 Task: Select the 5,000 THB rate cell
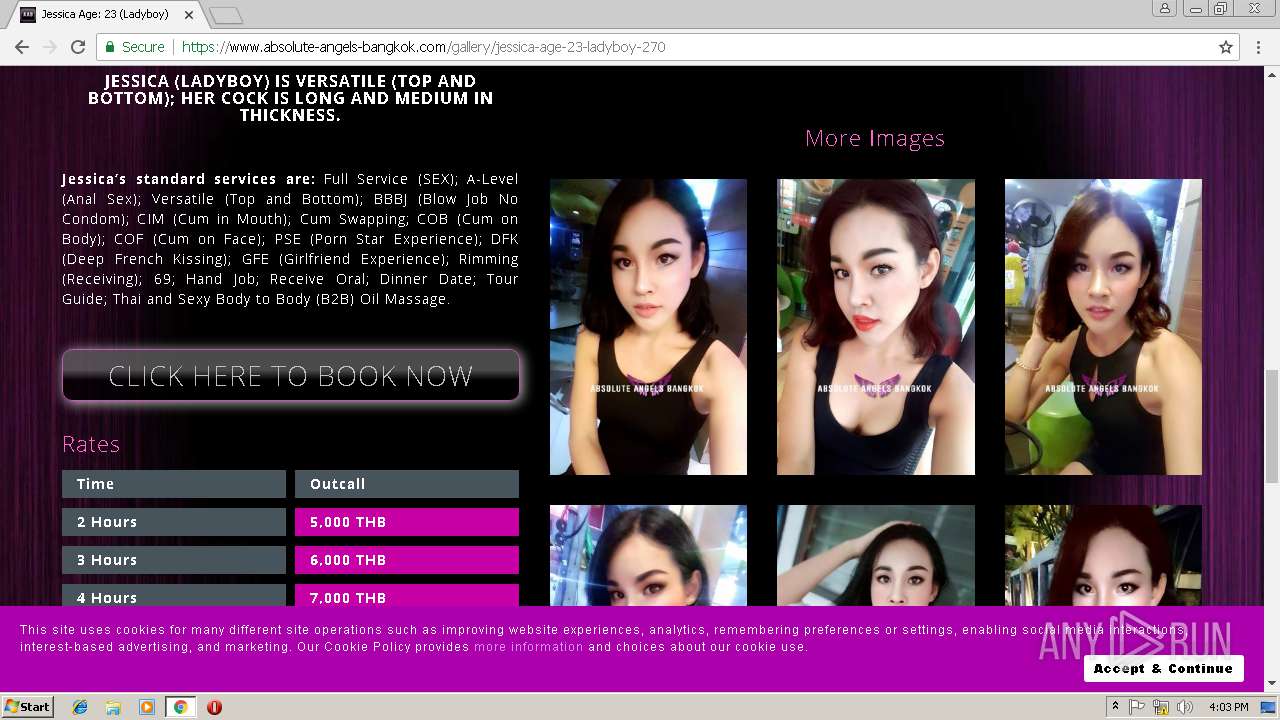point(407,522)
